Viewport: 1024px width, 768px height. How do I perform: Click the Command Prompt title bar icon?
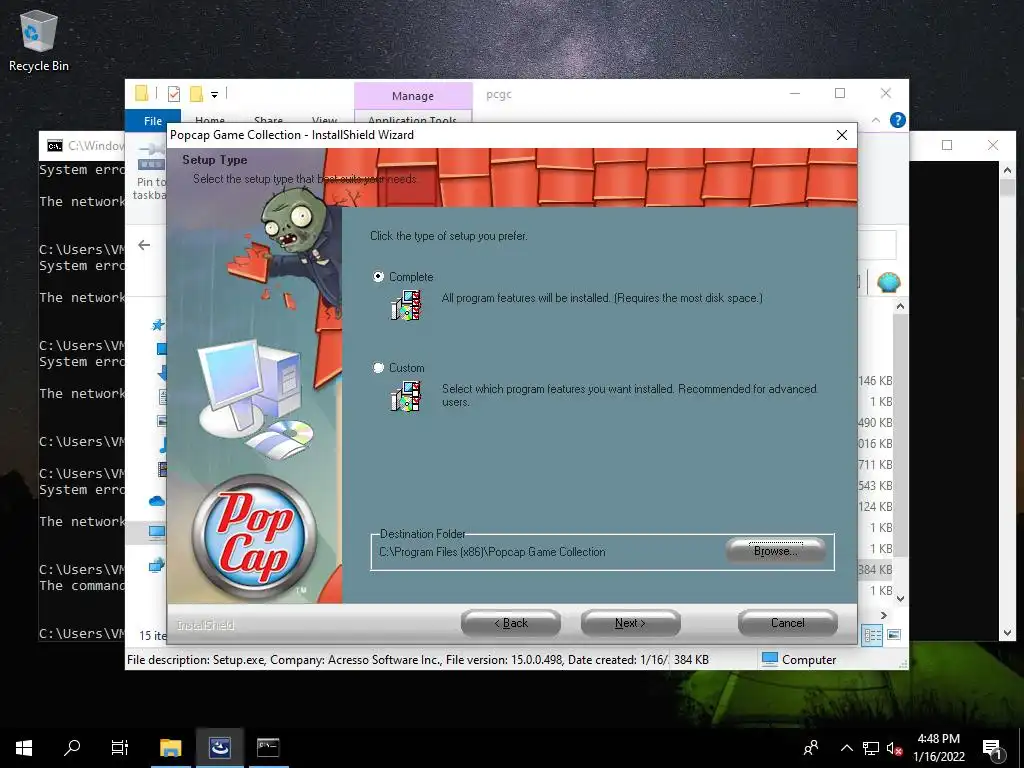click(55, 146)
